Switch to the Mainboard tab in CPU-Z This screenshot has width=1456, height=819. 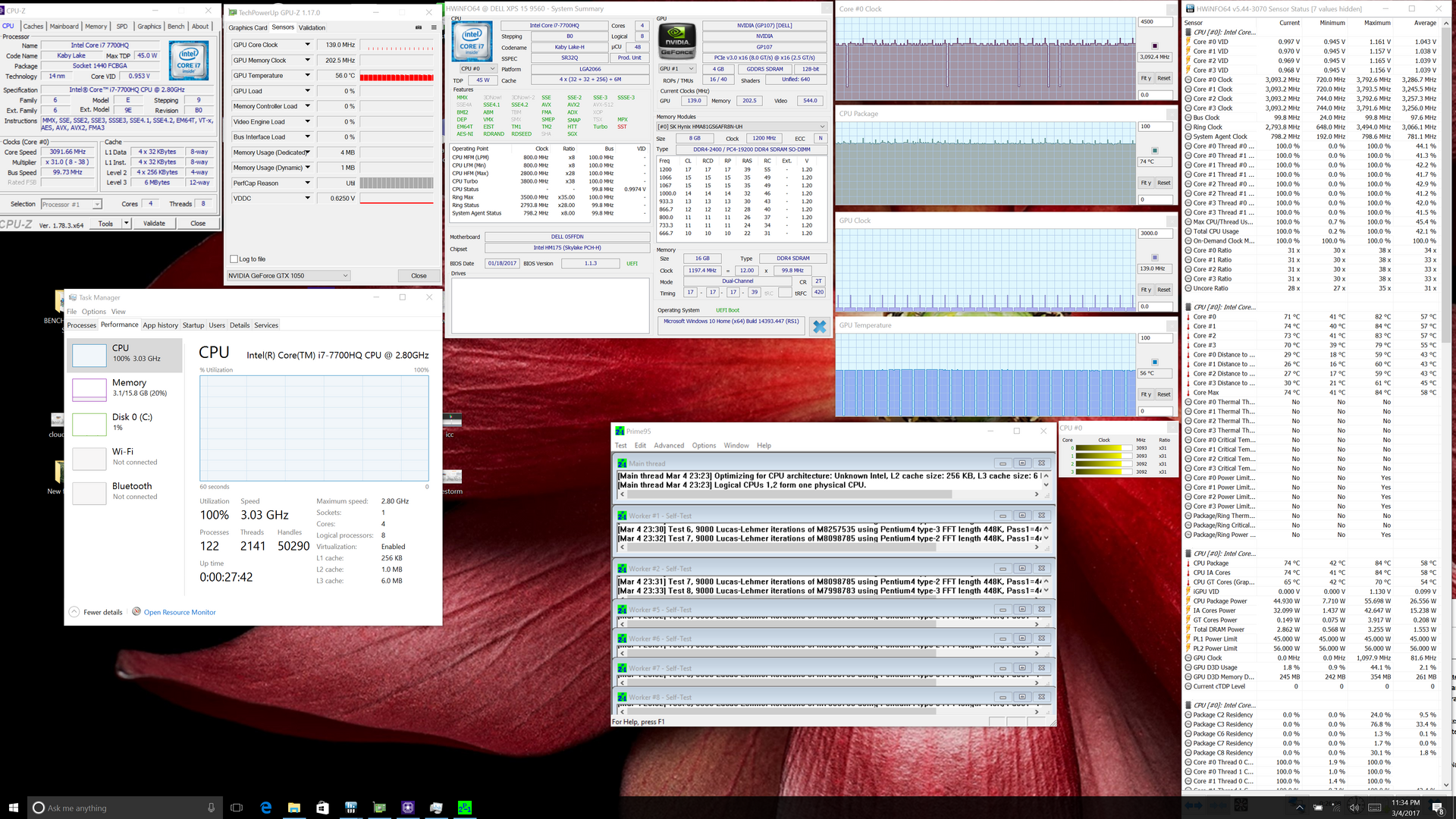[64, 26]
